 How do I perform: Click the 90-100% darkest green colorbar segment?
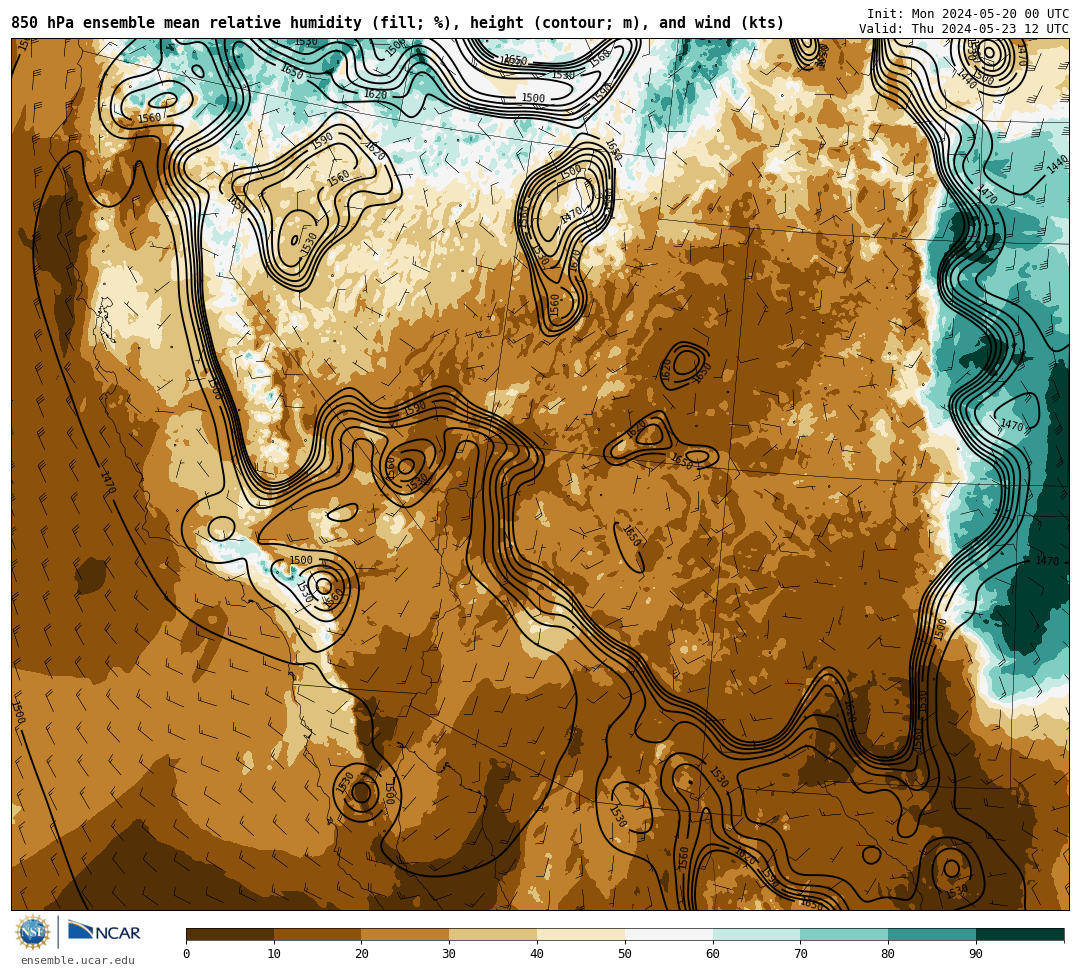pyautogui.click(x=1020, y=934)
